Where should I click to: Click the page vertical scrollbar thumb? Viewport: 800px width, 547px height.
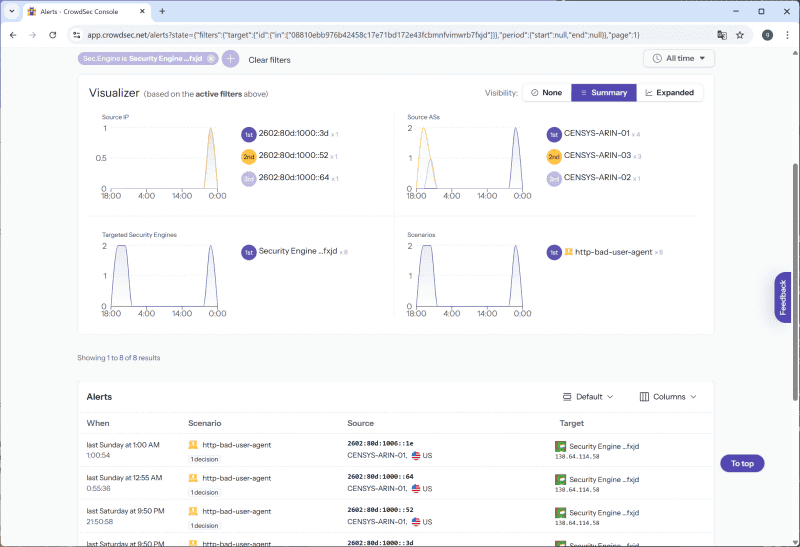(x=795, y=282)
